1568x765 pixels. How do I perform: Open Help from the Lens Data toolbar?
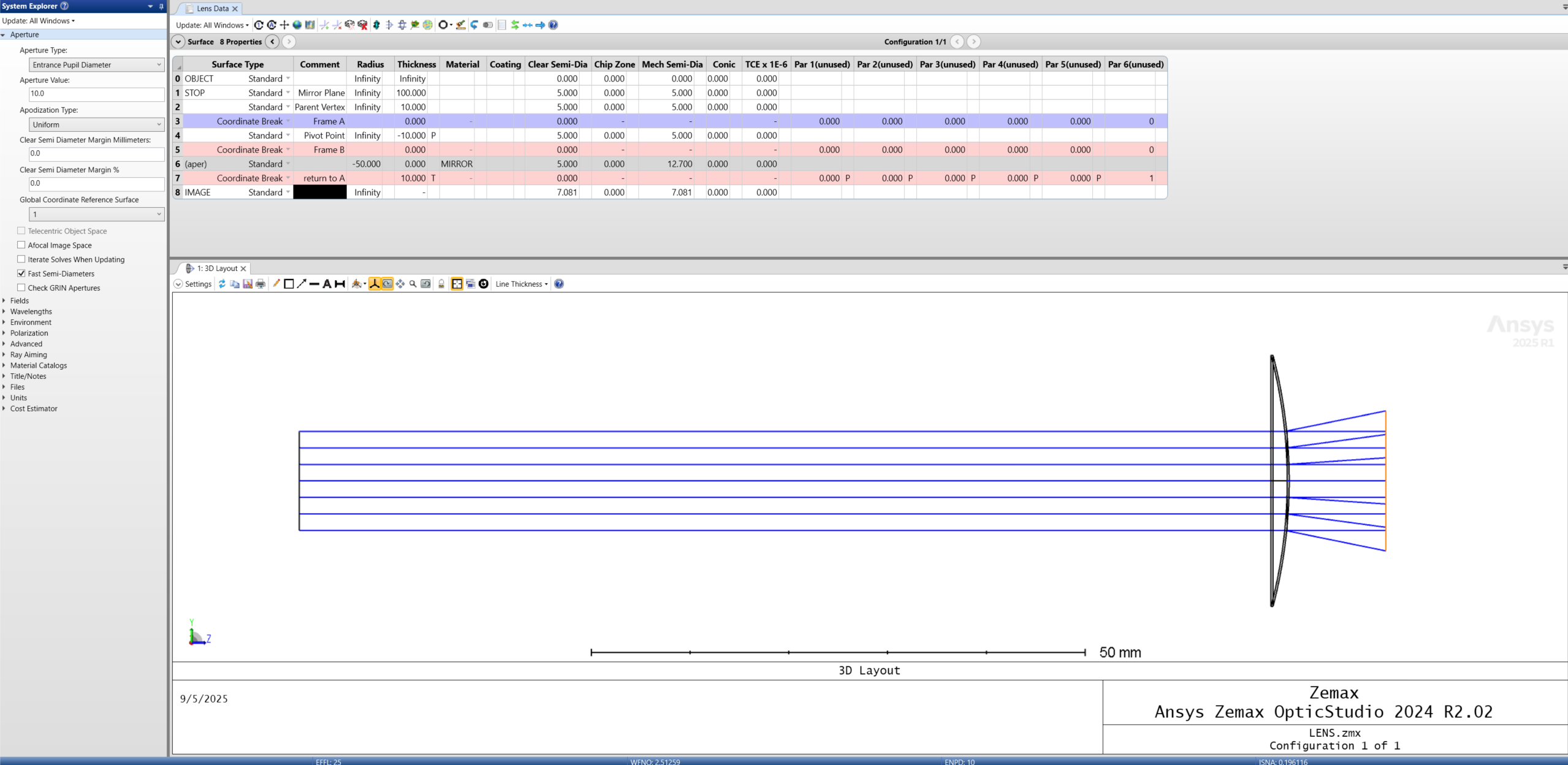[553, 25]
